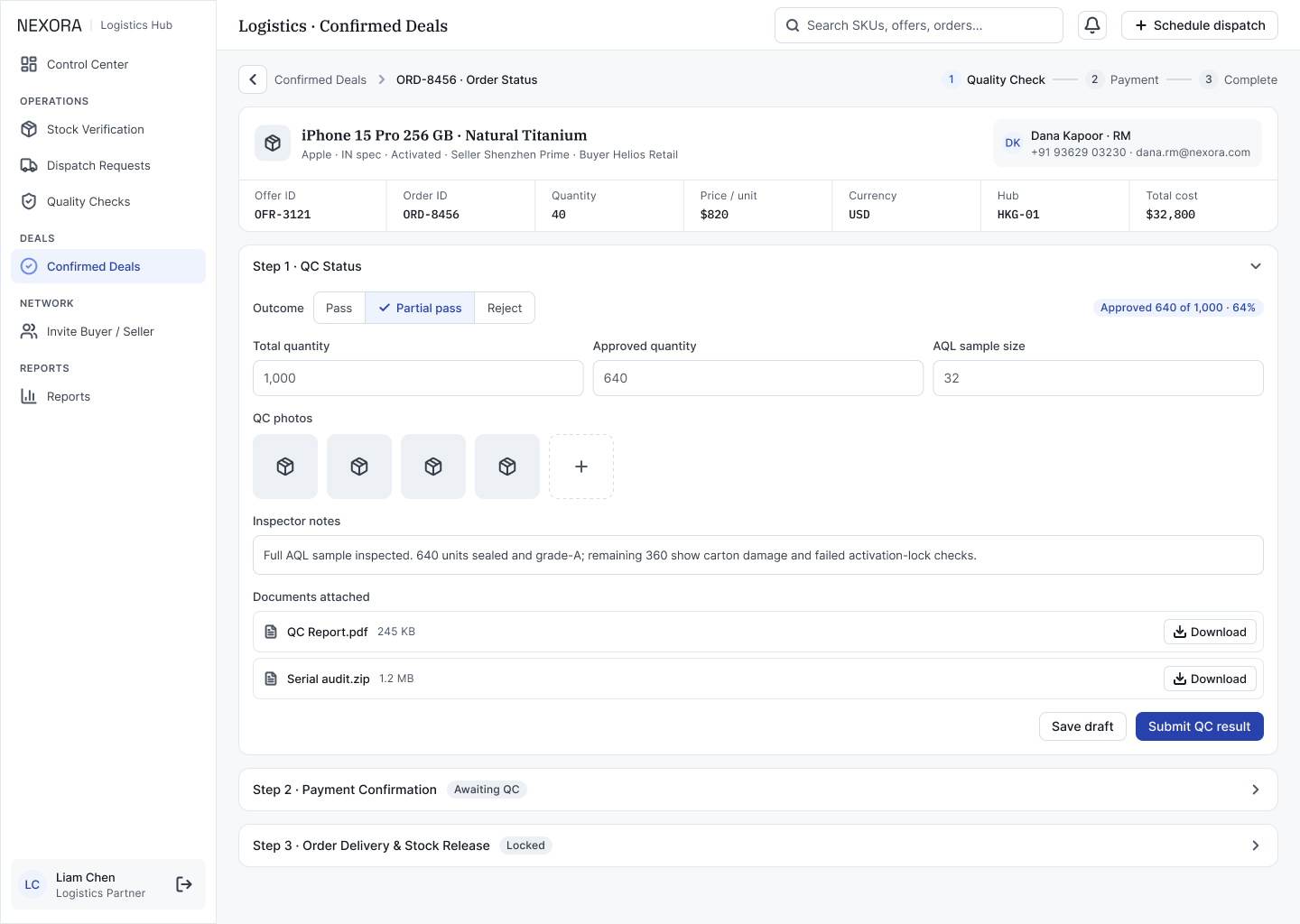Viewport: 1300px width, 924px height.
Task: Click the Complete progress step
Action: click(x=1239, y=79)
